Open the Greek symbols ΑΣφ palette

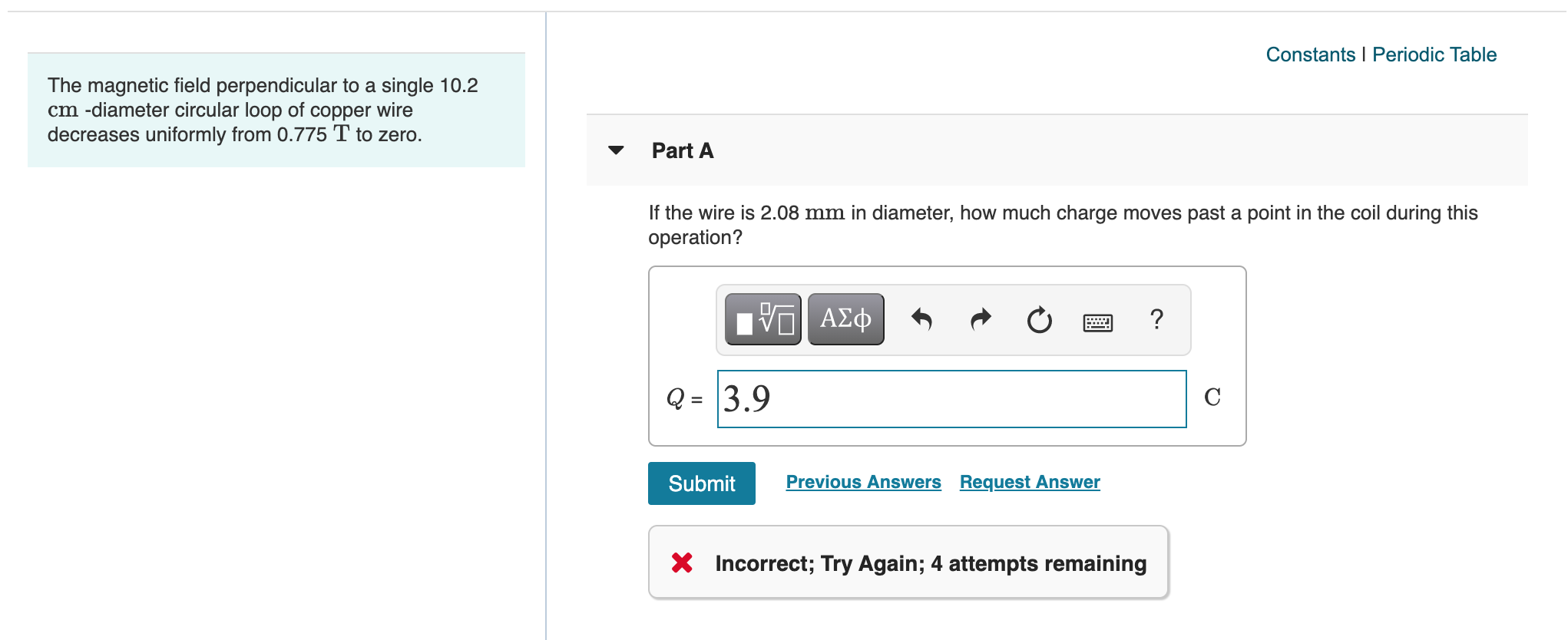[x=845, y=318]
